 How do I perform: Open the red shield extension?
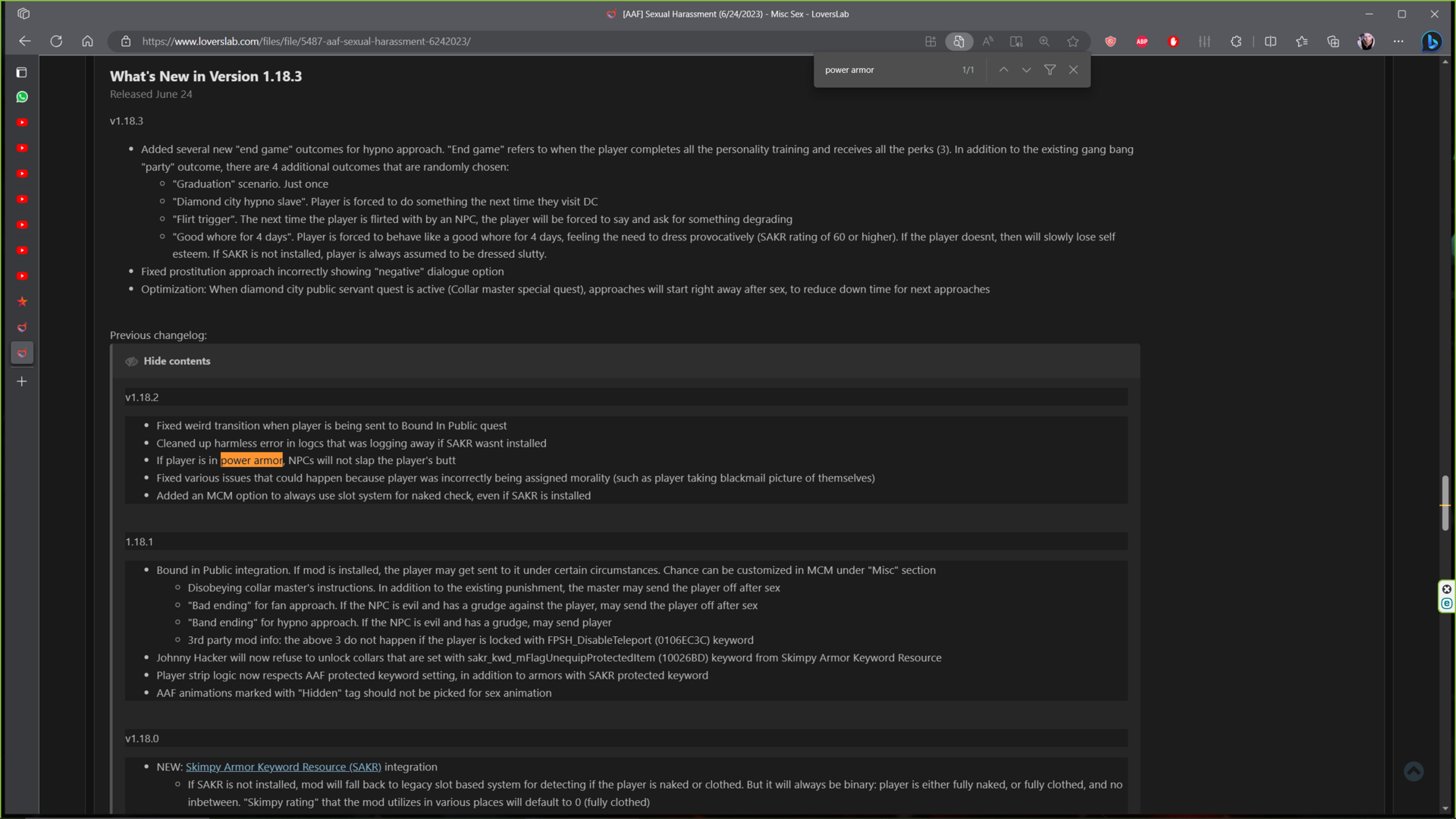tap(1111, 42)
